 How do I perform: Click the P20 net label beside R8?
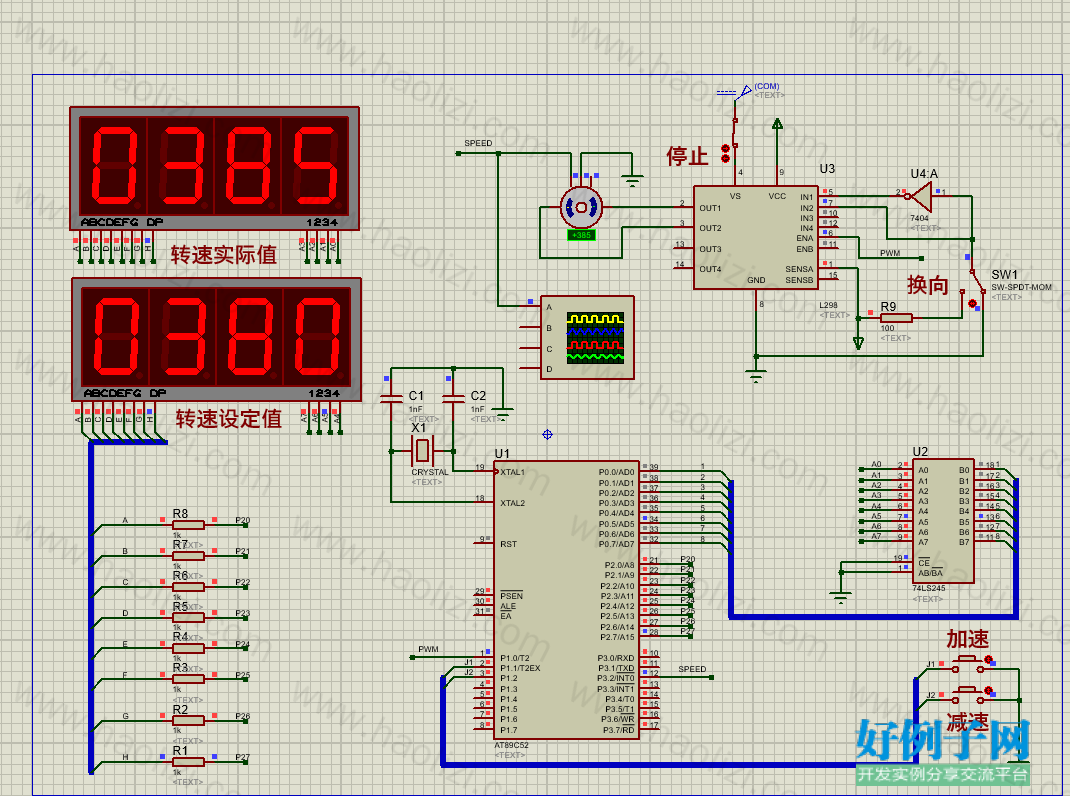tap(243, 520)
